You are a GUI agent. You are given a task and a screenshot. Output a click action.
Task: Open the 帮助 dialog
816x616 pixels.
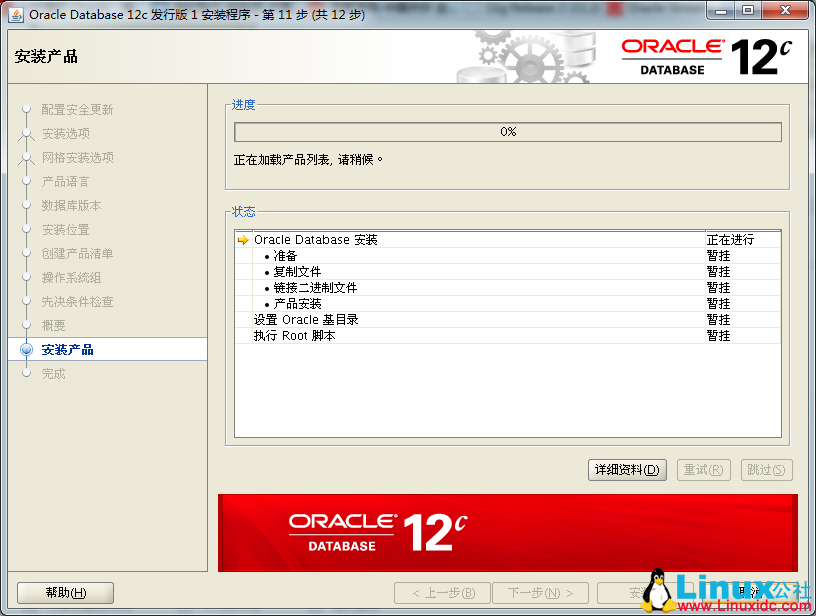coord(64,591)
